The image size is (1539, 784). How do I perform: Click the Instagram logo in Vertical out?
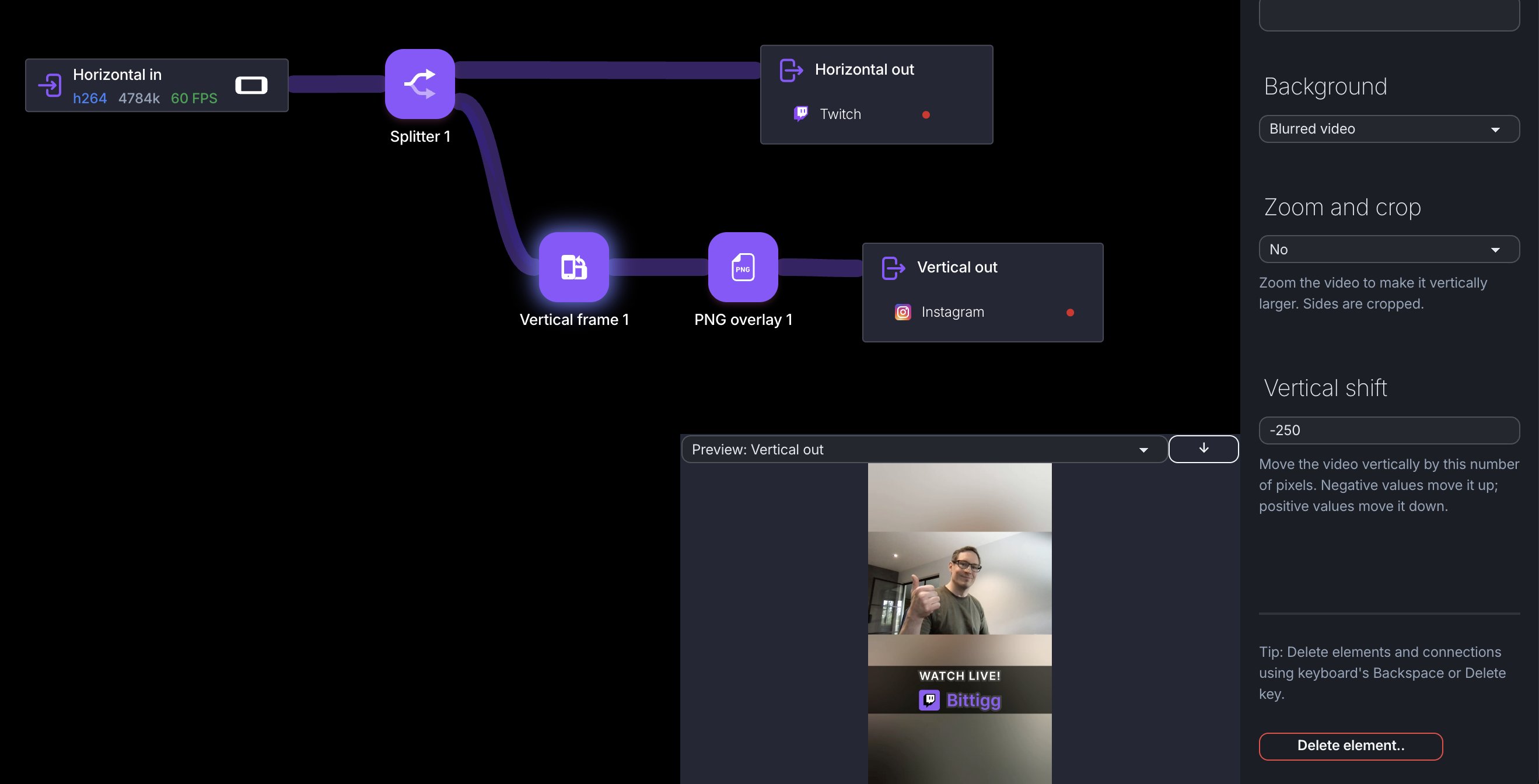[903, 312]
